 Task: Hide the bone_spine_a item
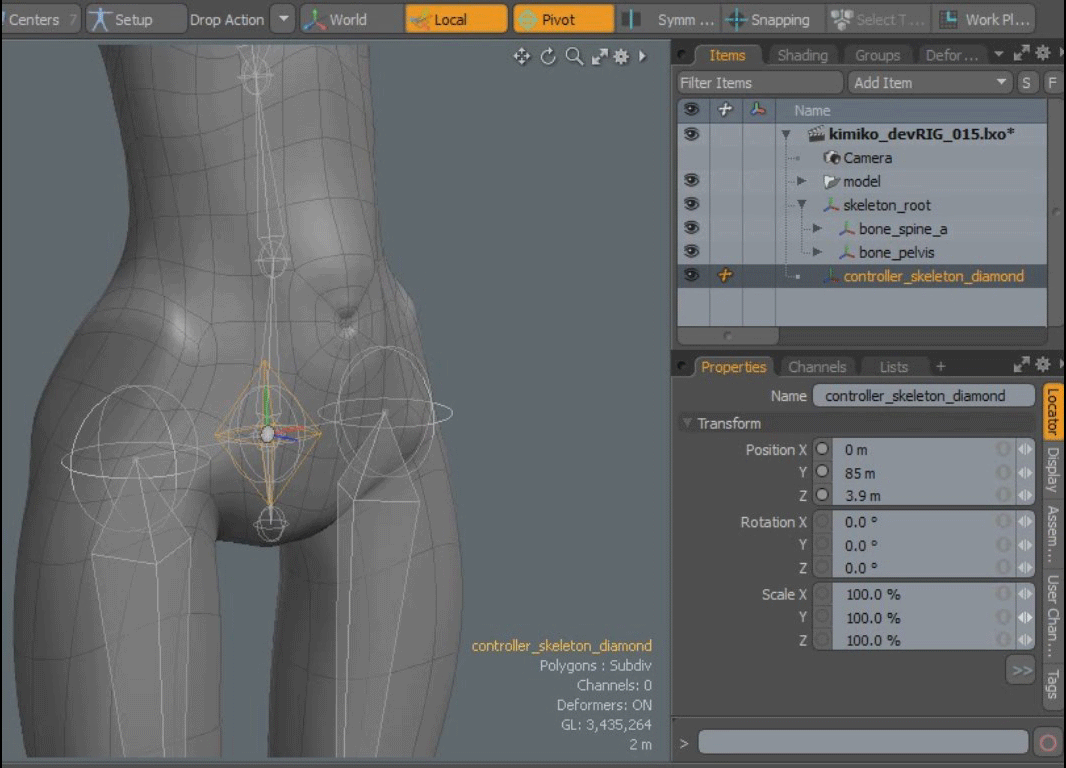(692, 228)
